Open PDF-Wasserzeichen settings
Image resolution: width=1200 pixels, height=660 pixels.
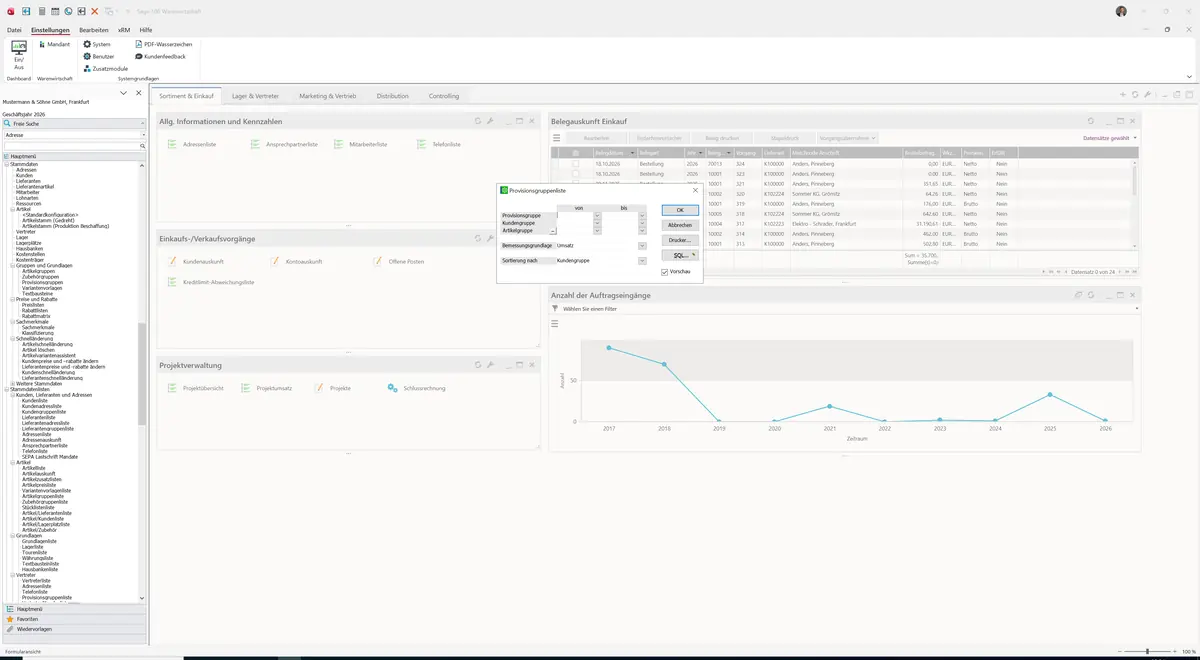(x=163, y=44)
